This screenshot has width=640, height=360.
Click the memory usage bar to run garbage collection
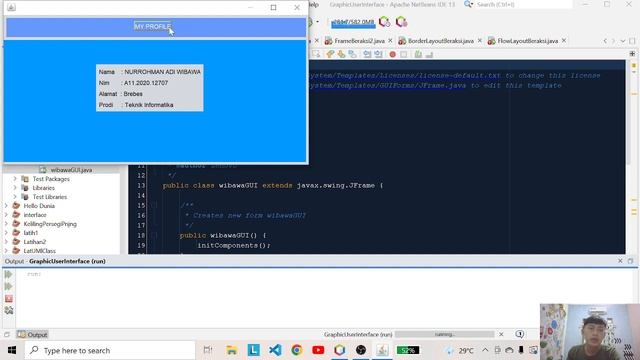pos(353,23)
